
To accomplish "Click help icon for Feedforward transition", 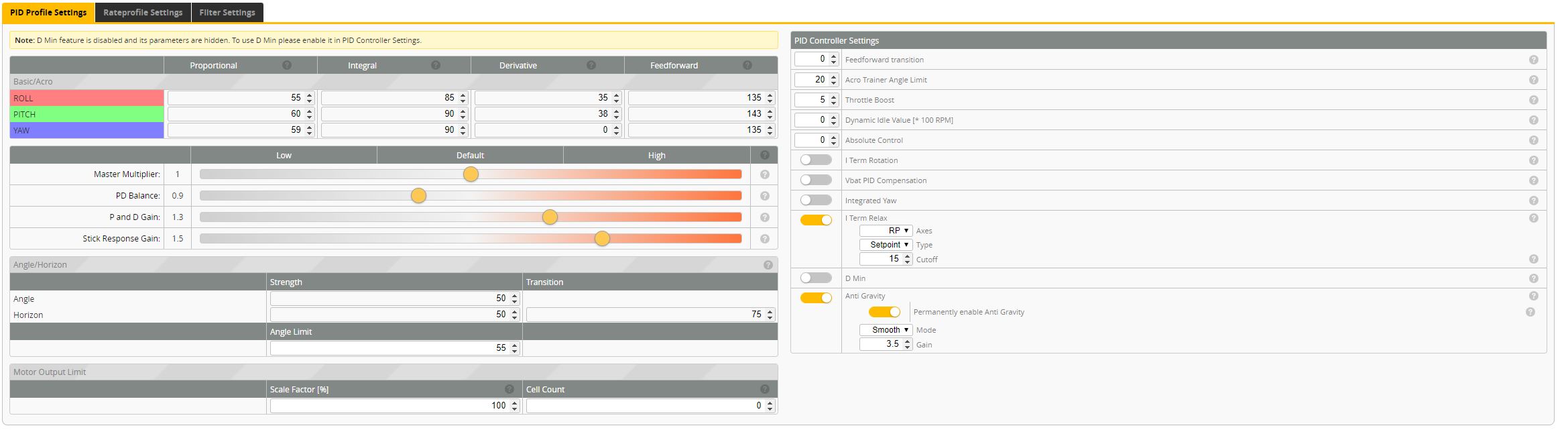I will (1533, 60).
